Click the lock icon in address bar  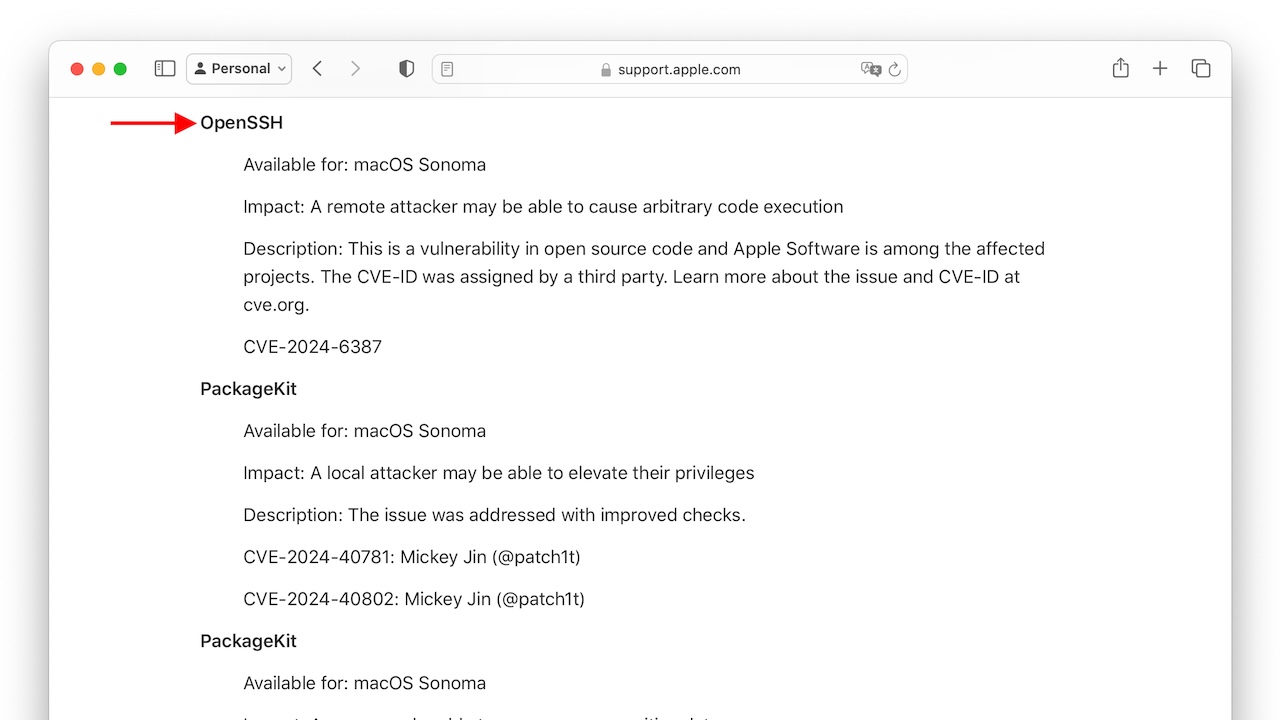pyautogui.click(x=605, y=70)
